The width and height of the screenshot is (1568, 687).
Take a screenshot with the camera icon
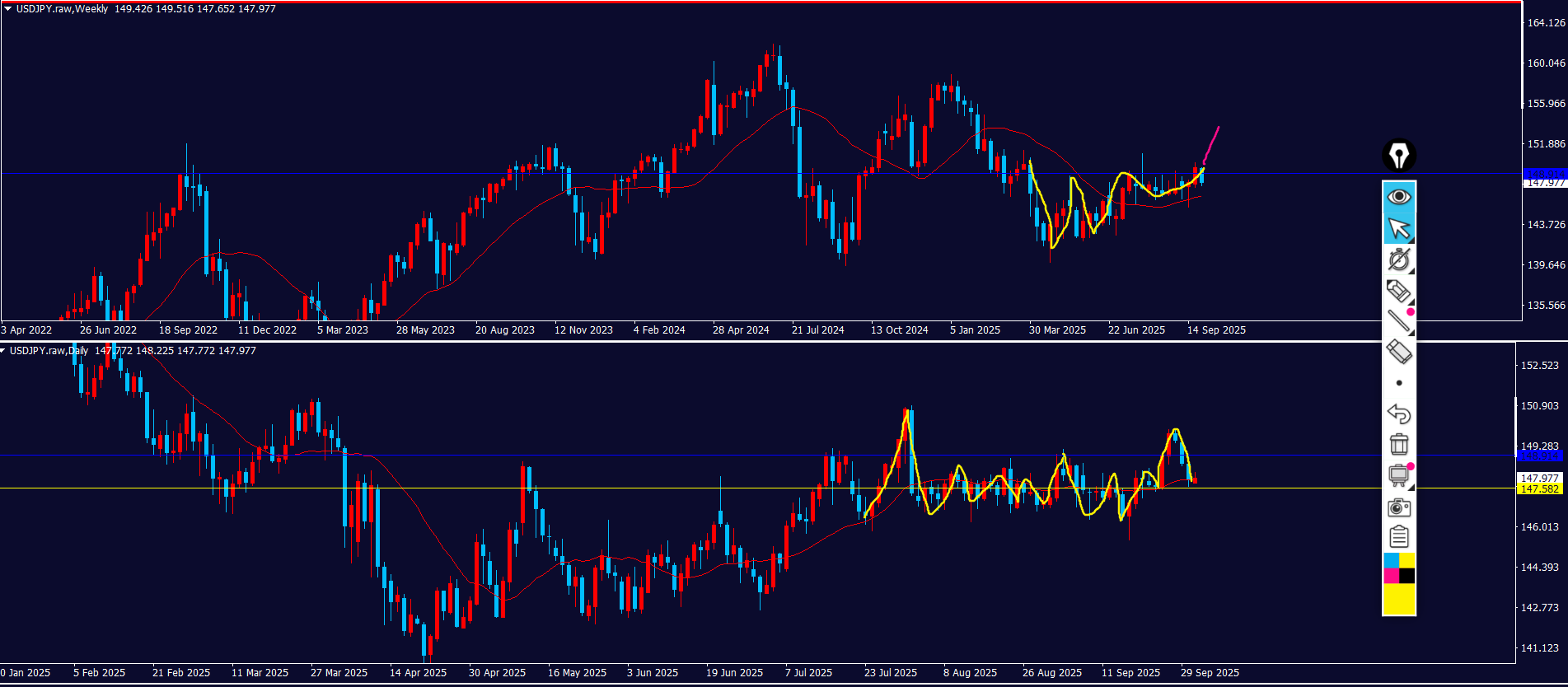[1398, 507]
